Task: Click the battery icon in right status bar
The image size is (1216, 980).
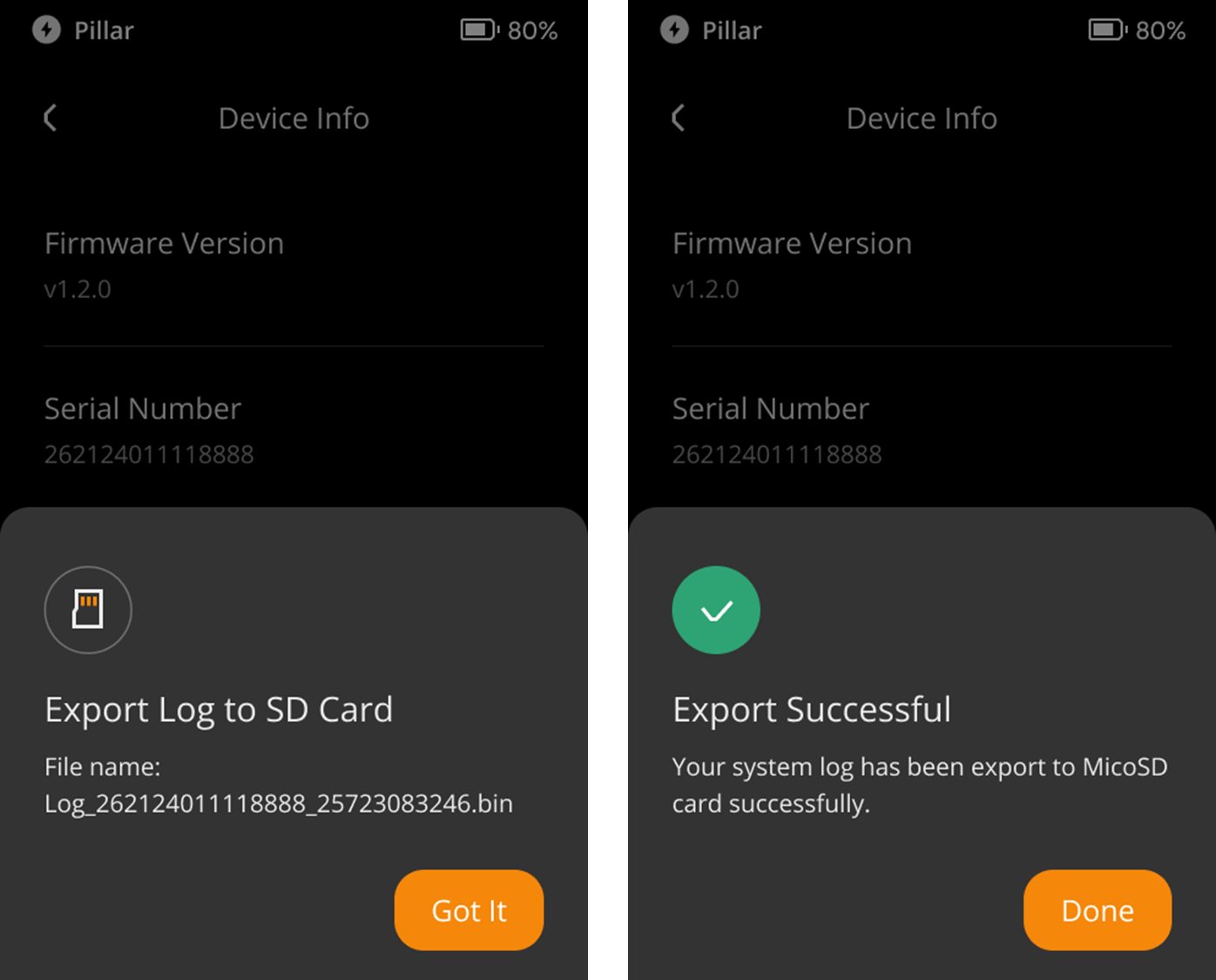Action: 1107,30
